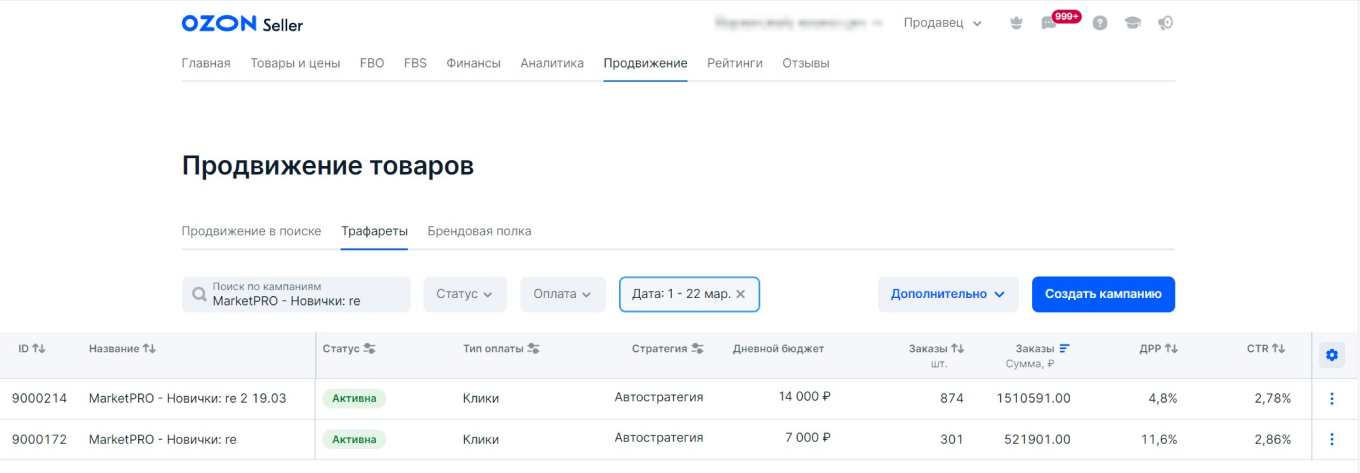The image size is (1360, 473).
Task: Open the graduation cap training icon
Action: (1132, 23)
